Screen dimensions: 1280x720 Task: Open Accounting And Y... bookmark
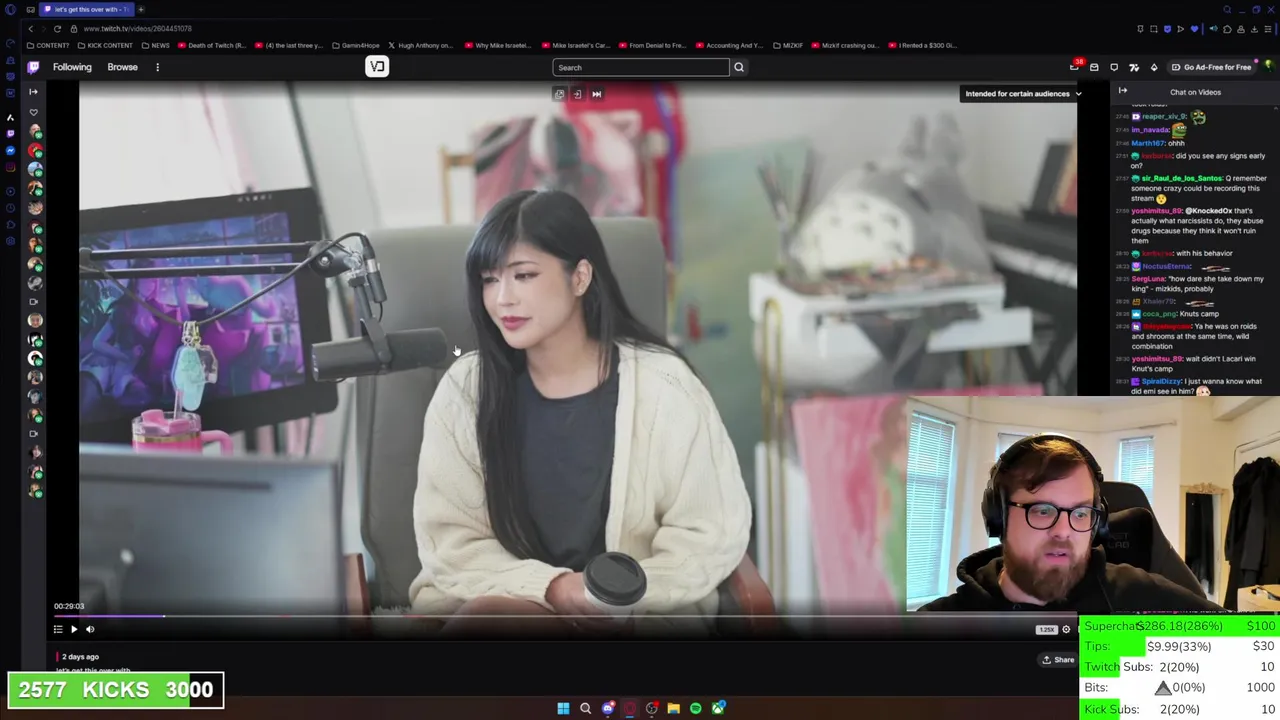click(x=730, y=45)
